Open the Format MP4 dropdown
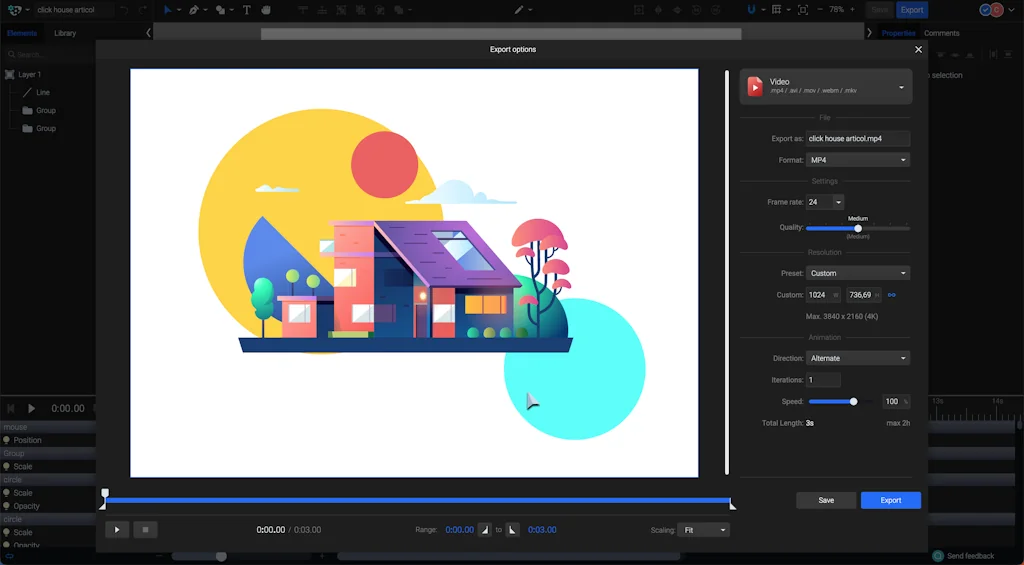Screen dimensions: 1024x565 pyautogui.click(x=858, y=160)
